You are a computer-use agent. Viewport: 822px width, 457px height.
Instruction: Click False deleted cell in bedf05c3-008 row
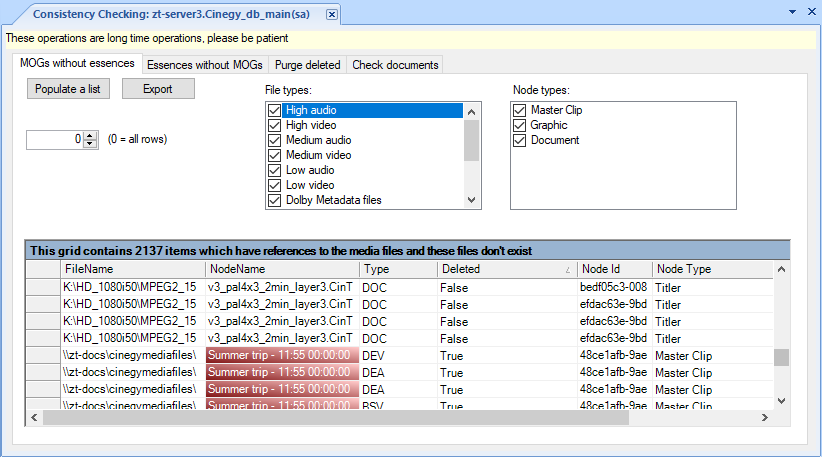pos(507,288)
